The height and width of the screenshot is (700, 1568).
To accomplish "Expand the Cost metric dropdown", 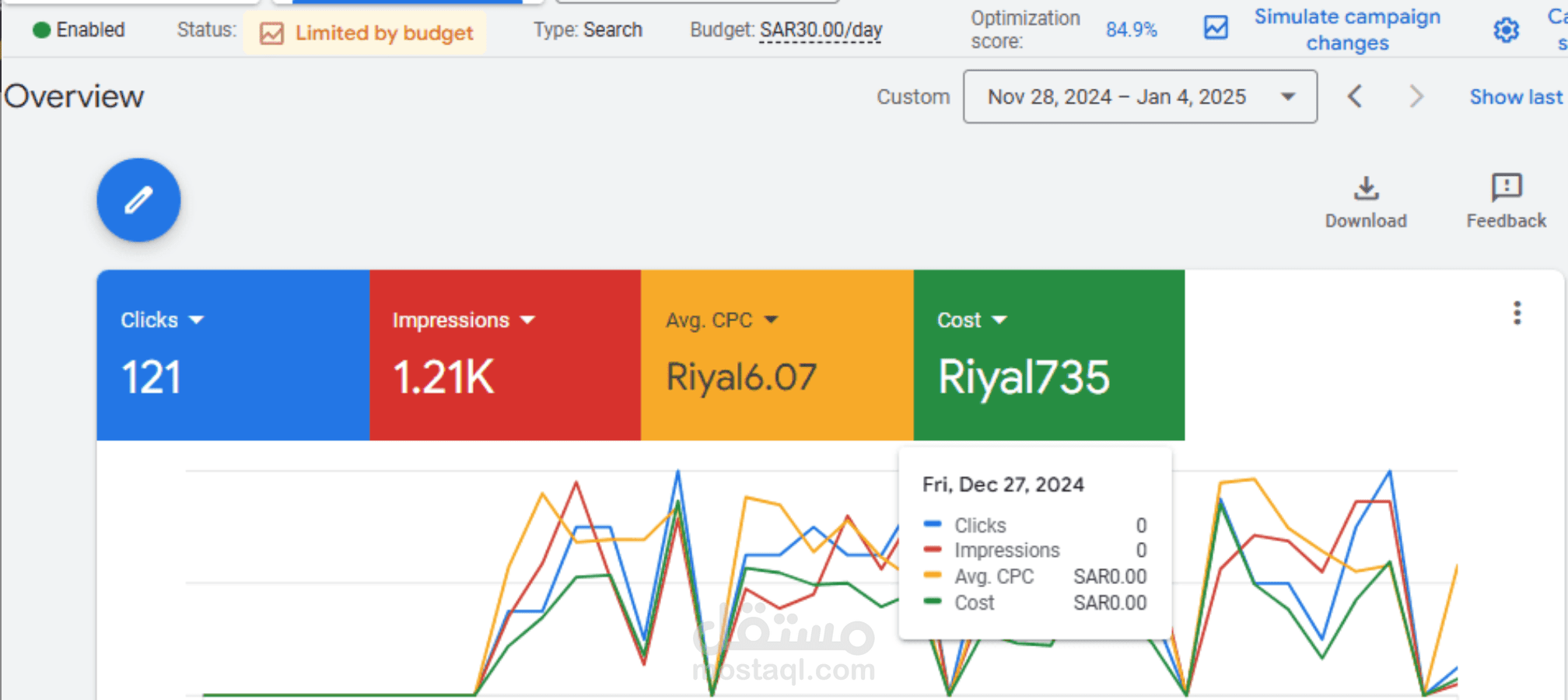I will [x=999, y=320].
